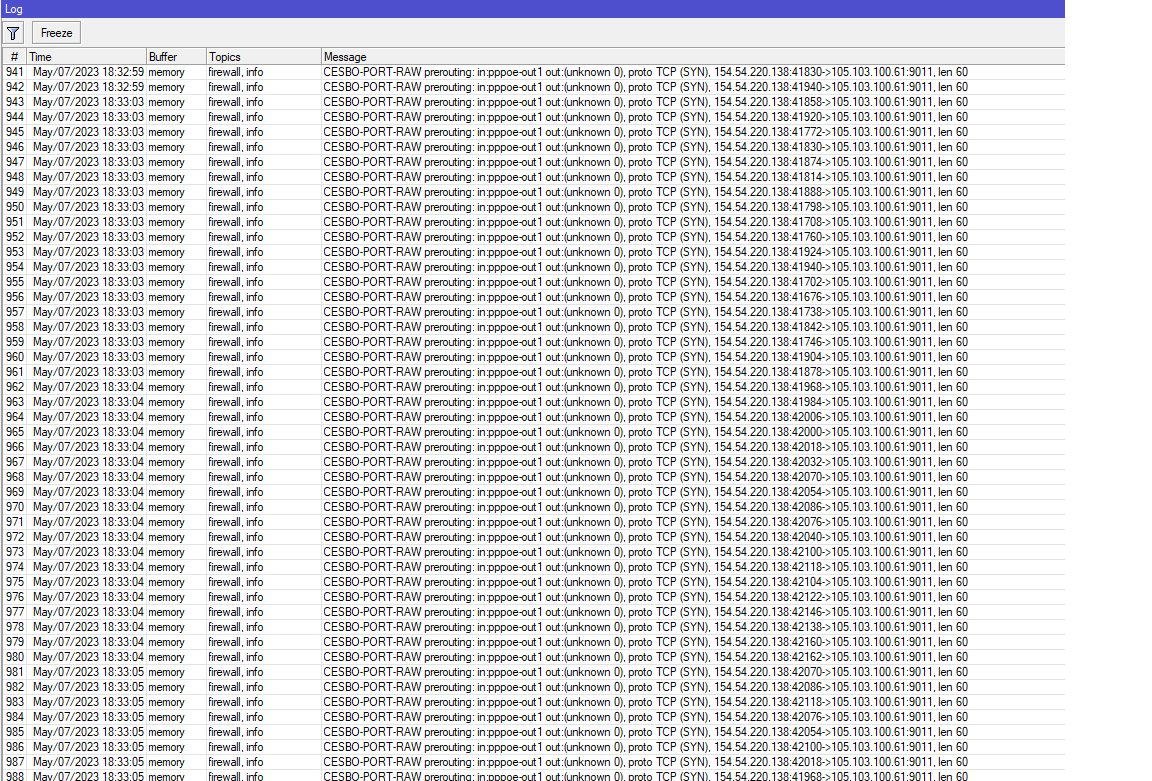Select log row number 972
This screenshot has width=1152, height=781.
click(x=15, y=537)
